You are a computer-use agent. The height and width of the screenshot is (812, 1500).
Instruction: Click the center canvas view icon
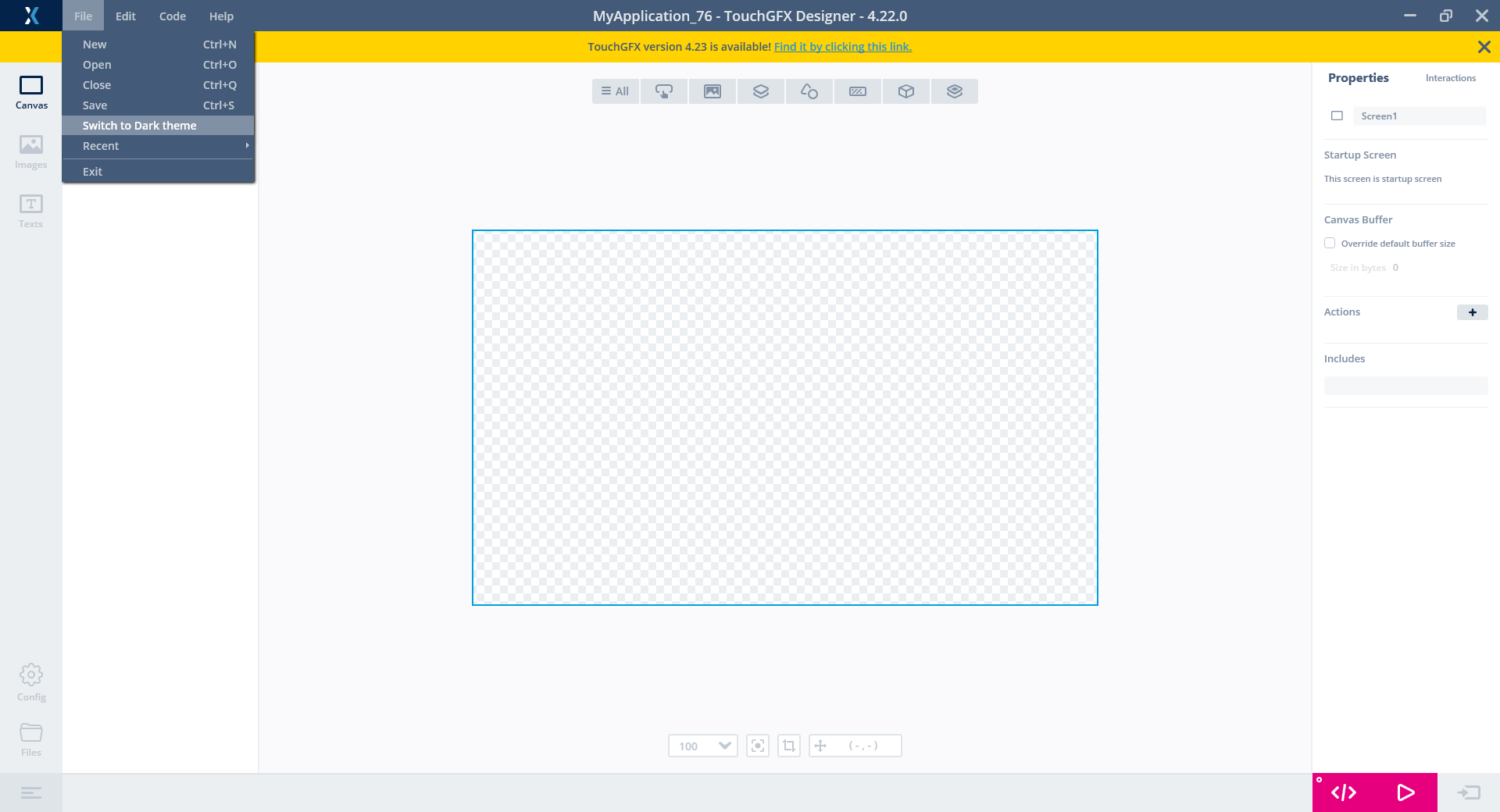click(757, 746)
